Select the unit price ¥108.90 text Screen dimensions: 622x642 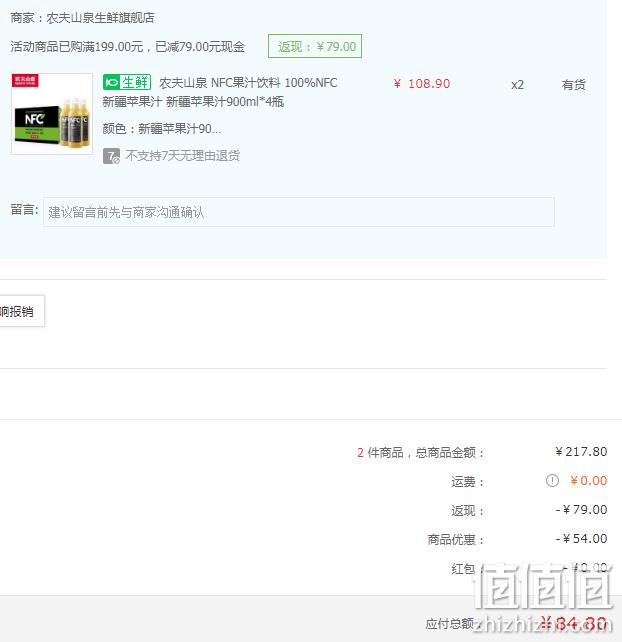pyautogui.click(x=422, y=84)
